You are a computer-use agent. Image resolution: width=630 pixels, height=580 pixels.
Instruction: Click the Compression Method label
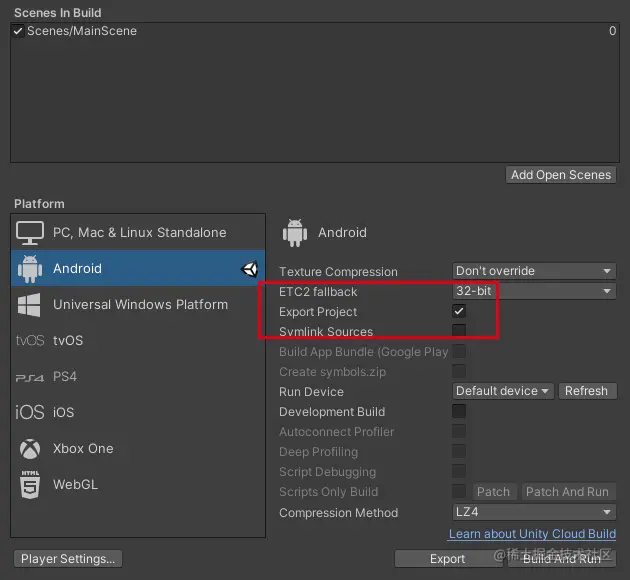tap(339, 513)
